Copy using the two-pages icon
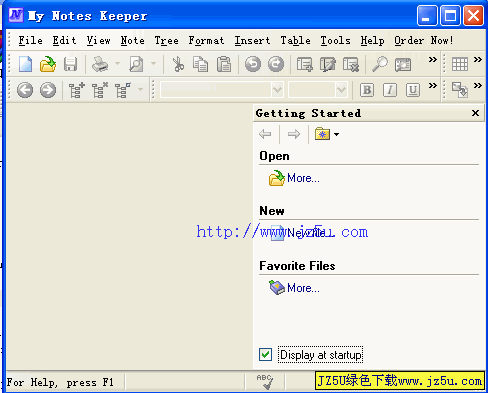Viewport: 488px width, 393px height. (200, 64)
